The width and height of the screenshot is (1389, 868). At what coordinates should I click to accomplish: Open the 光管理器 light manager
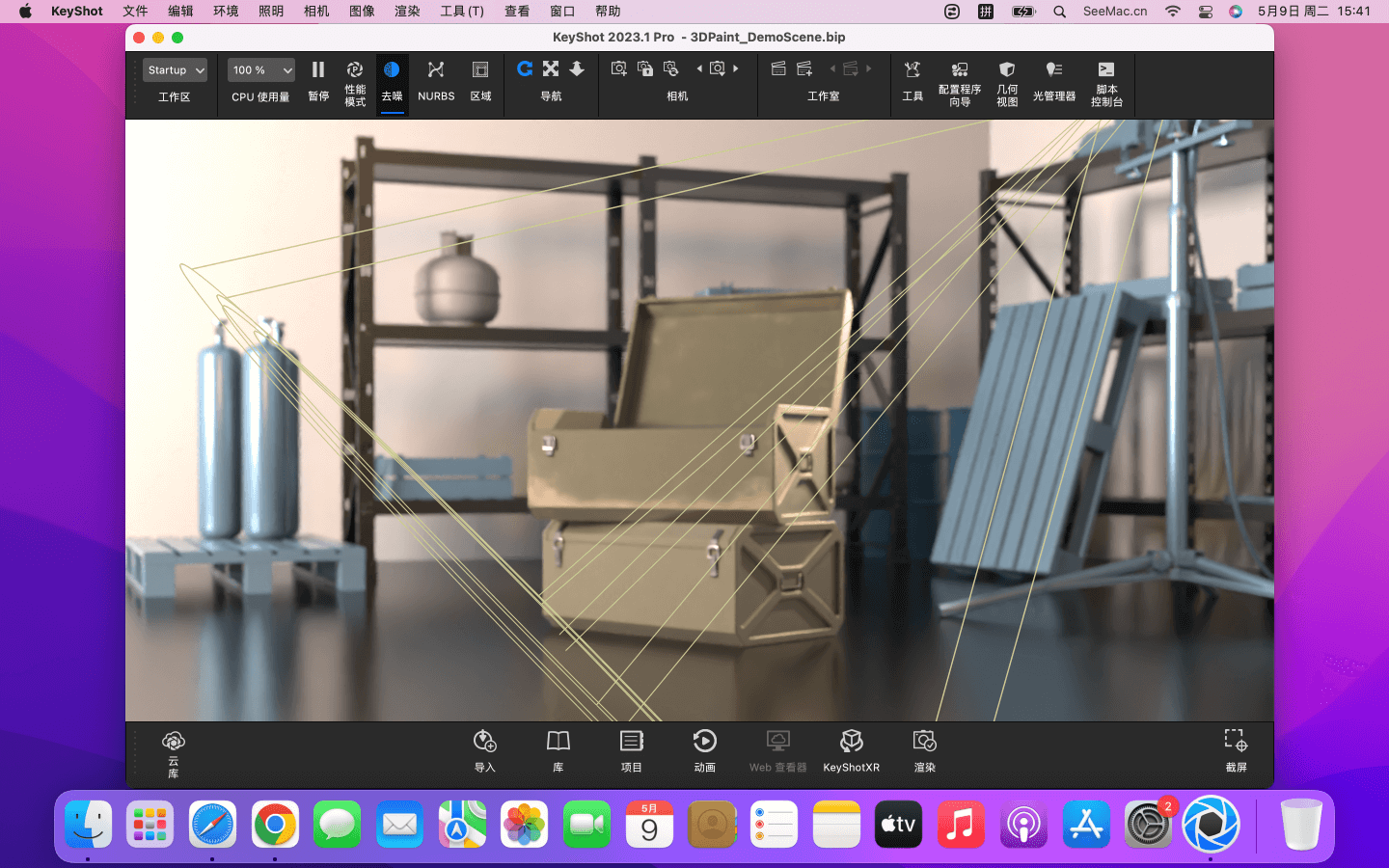[1053, 79]
